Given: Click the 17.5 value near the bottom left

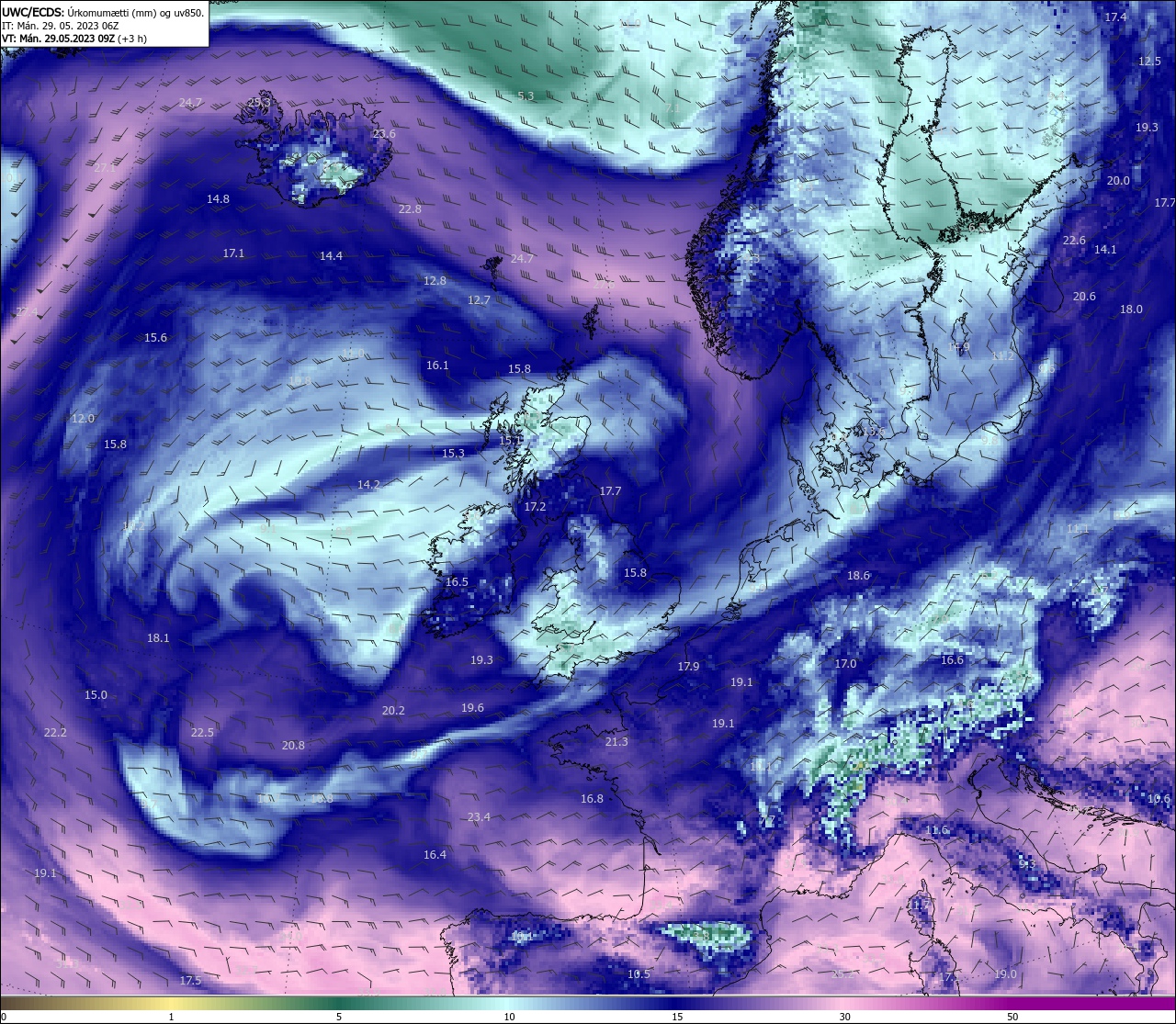Looking at the screenshot, I should coord(190,980).
